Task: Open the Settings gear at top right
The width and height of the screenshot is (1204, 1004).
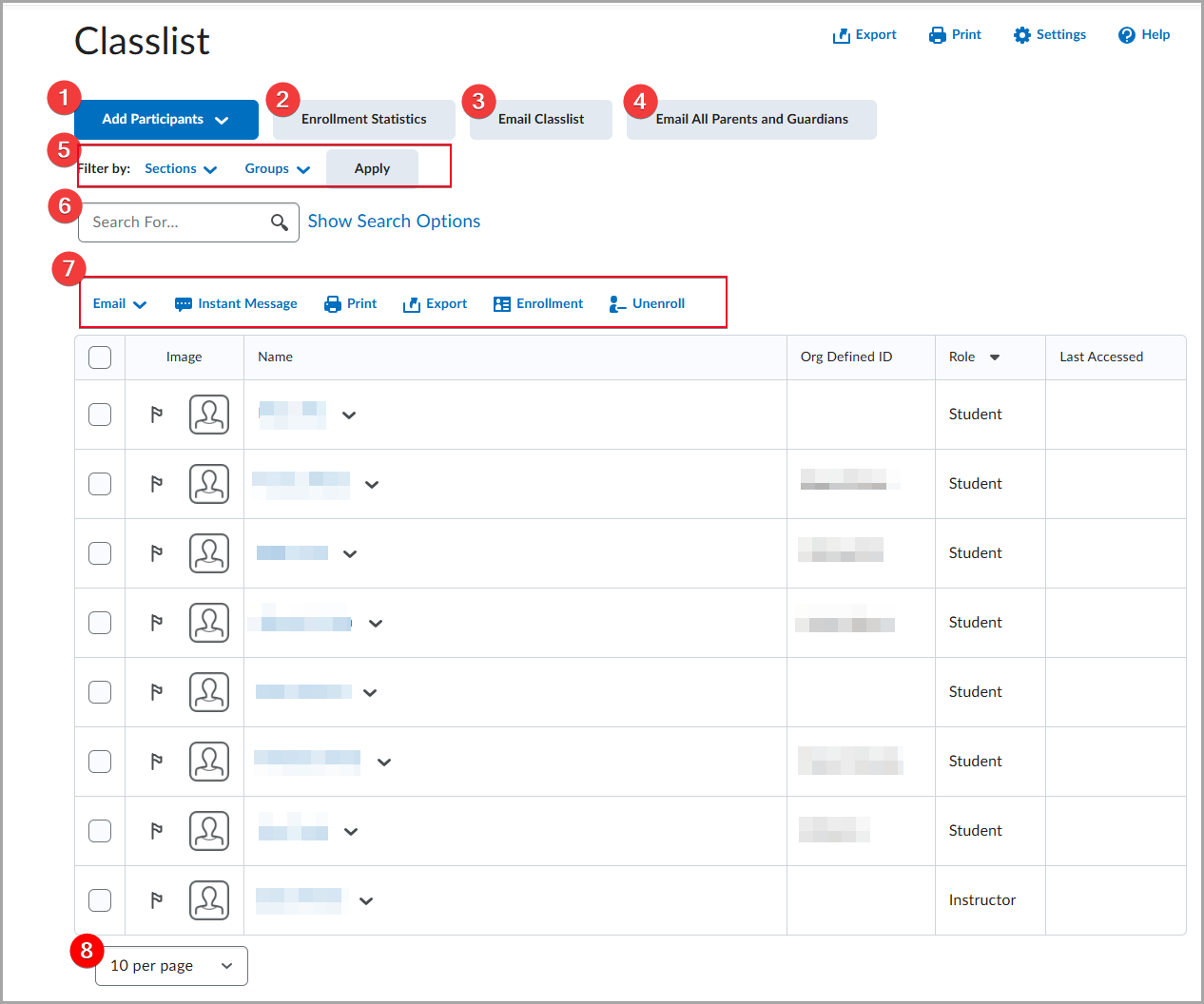Action: click(1049, 34)
